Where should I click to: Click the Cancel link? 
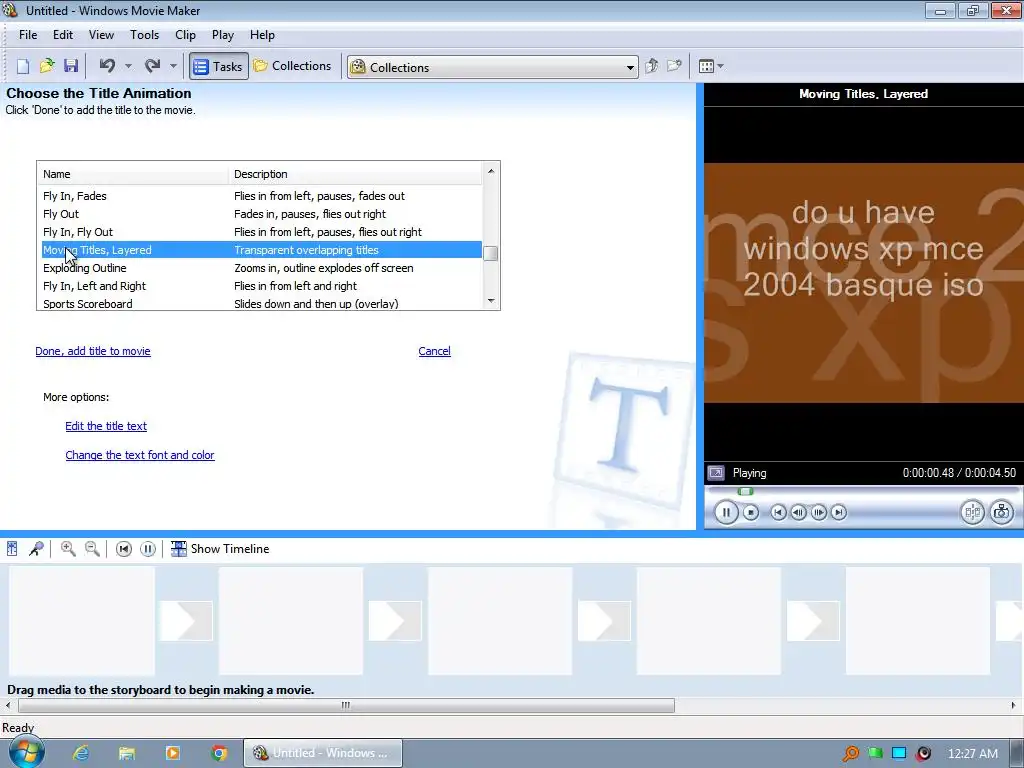[434, 351]
